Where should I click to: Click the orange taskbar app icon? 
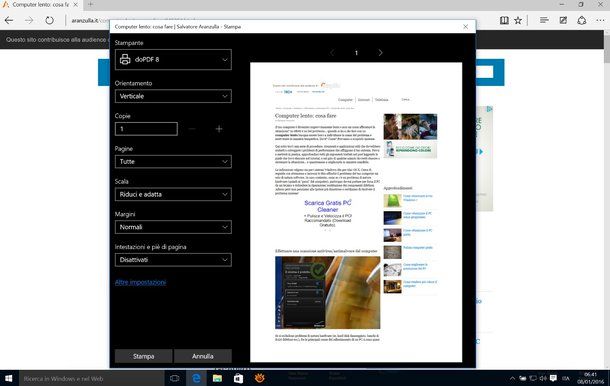(259, 378)
